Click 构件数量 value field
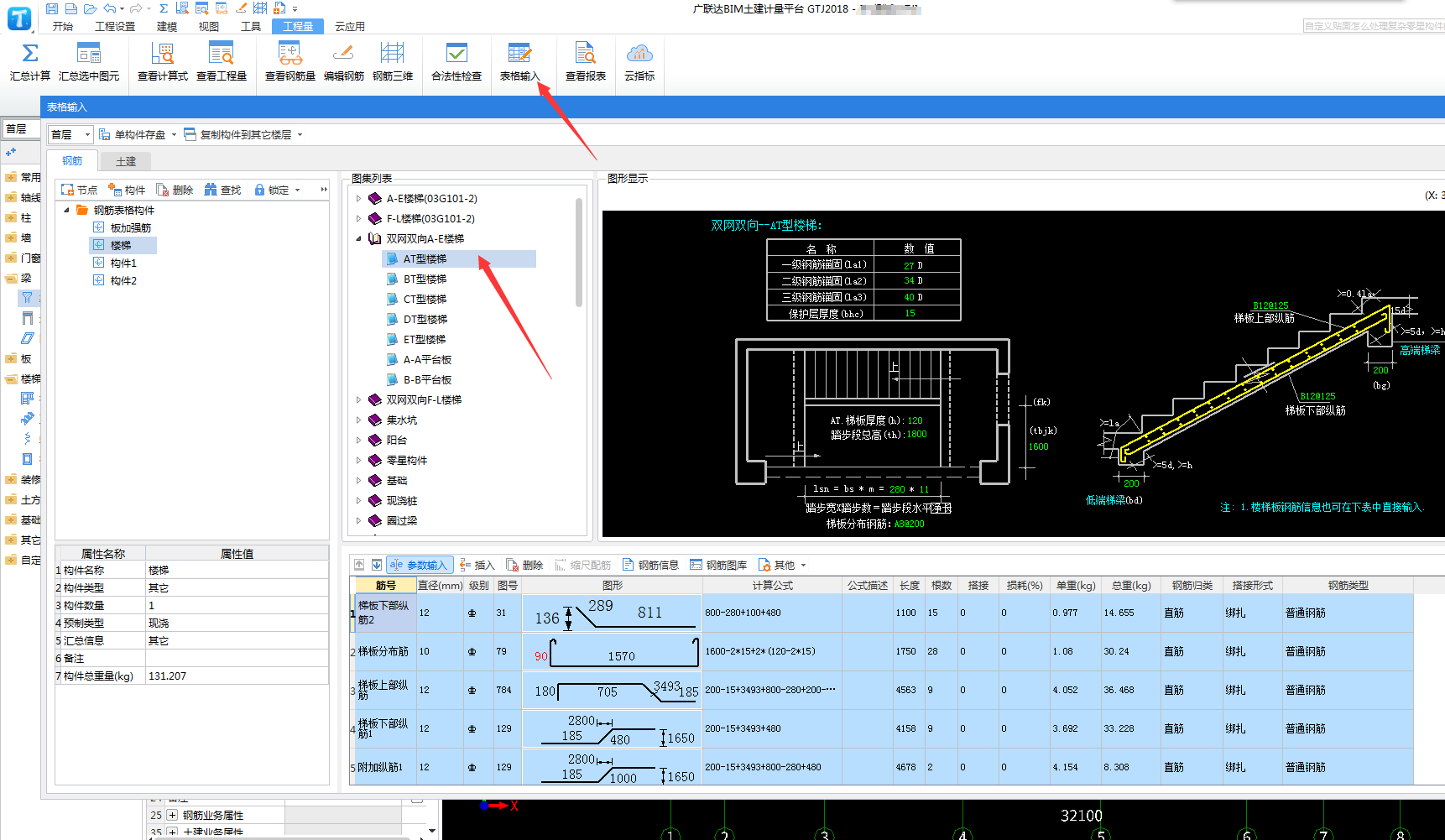Viewport: 1445px width, 840px height. point(237,606)
